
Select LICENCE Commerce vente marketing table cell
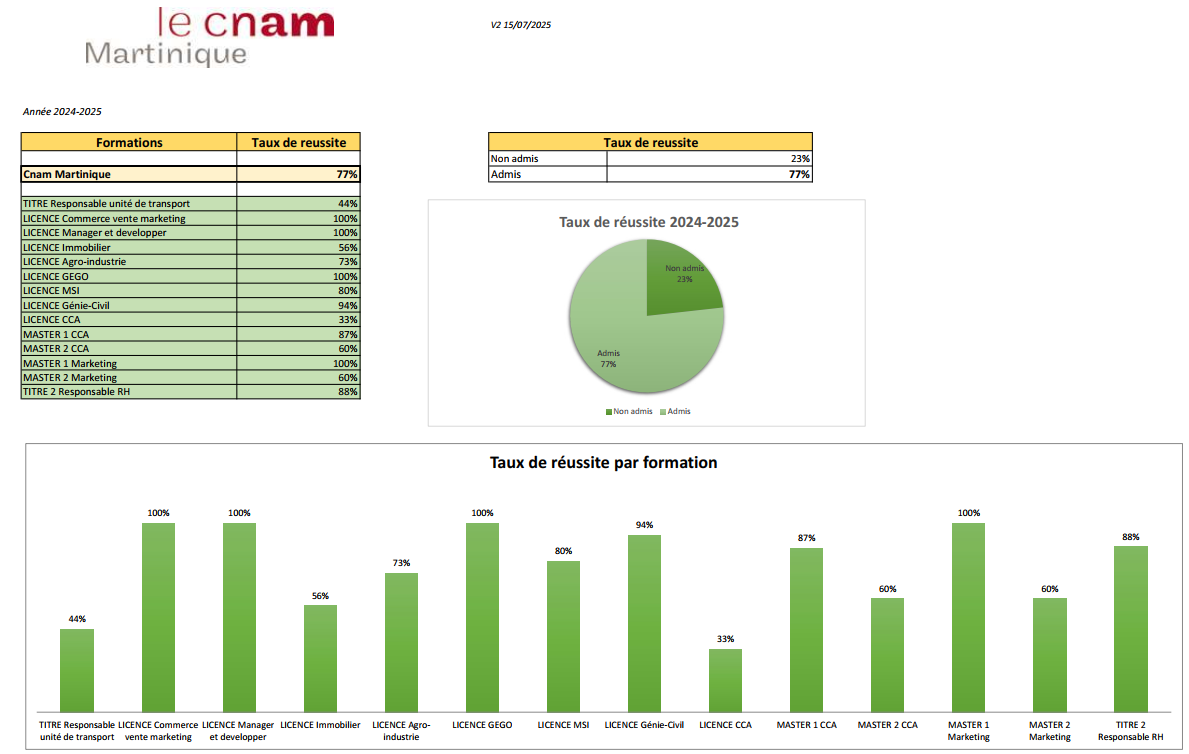click(x=129, y=218)
